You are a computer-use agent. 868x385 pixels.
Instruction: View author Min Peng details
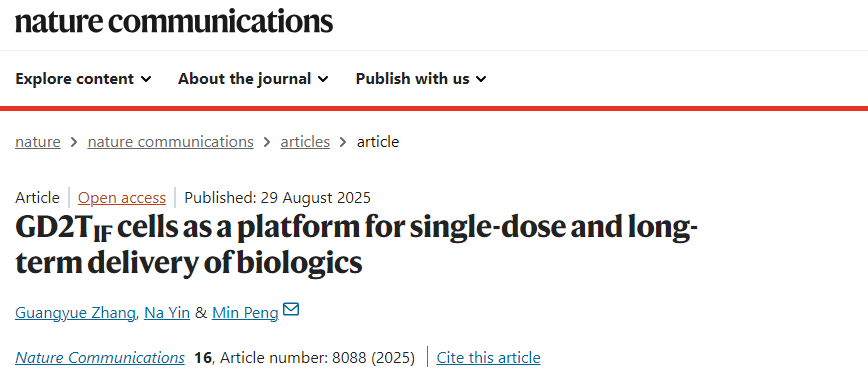point(245,313)
